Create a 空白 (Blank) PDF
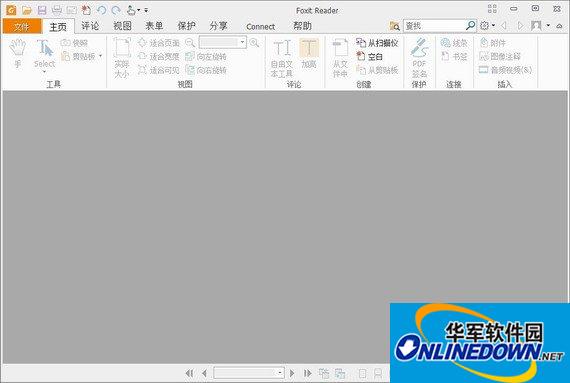The height and width of the screenshot is (383, 570). [x=369, y=57]
